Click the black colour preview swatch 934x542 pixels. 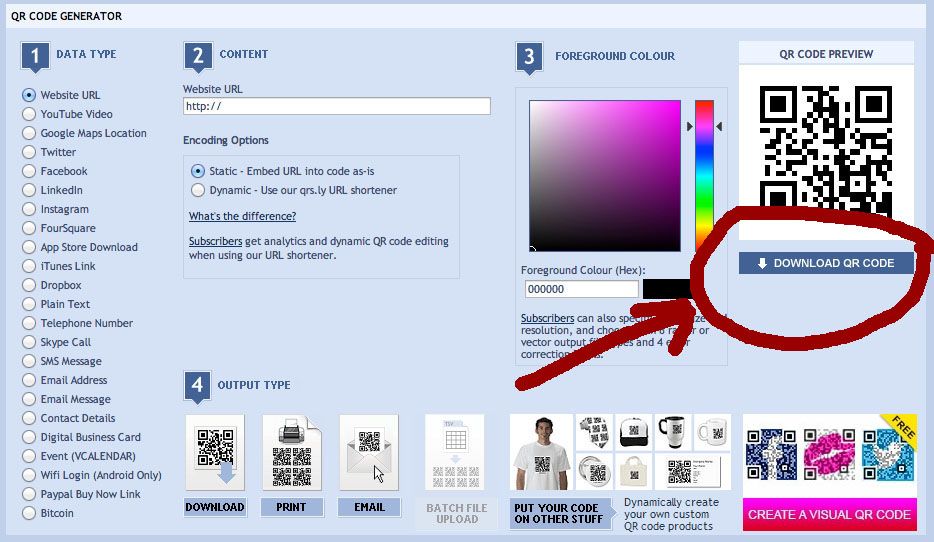click(667, 289)
